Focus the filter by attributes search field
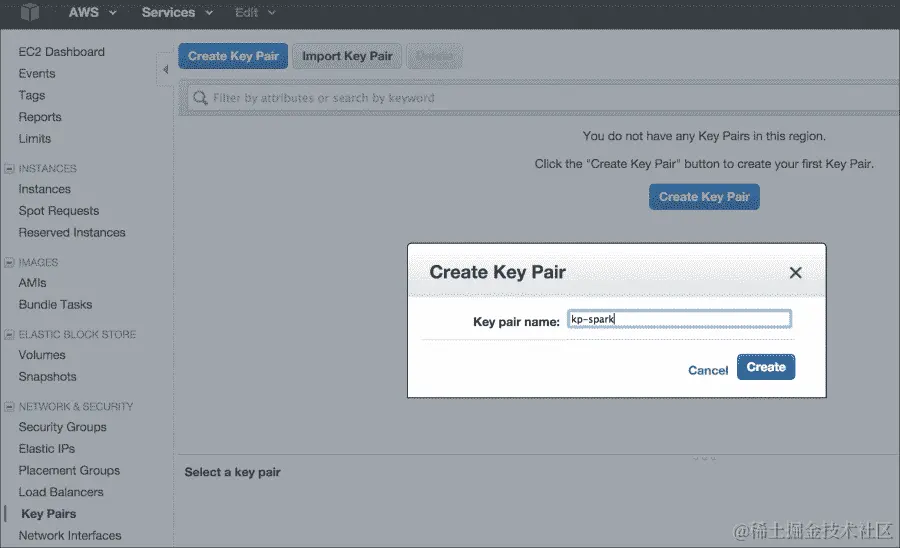This screenshot has height=548, width=900. coord(542,98)
